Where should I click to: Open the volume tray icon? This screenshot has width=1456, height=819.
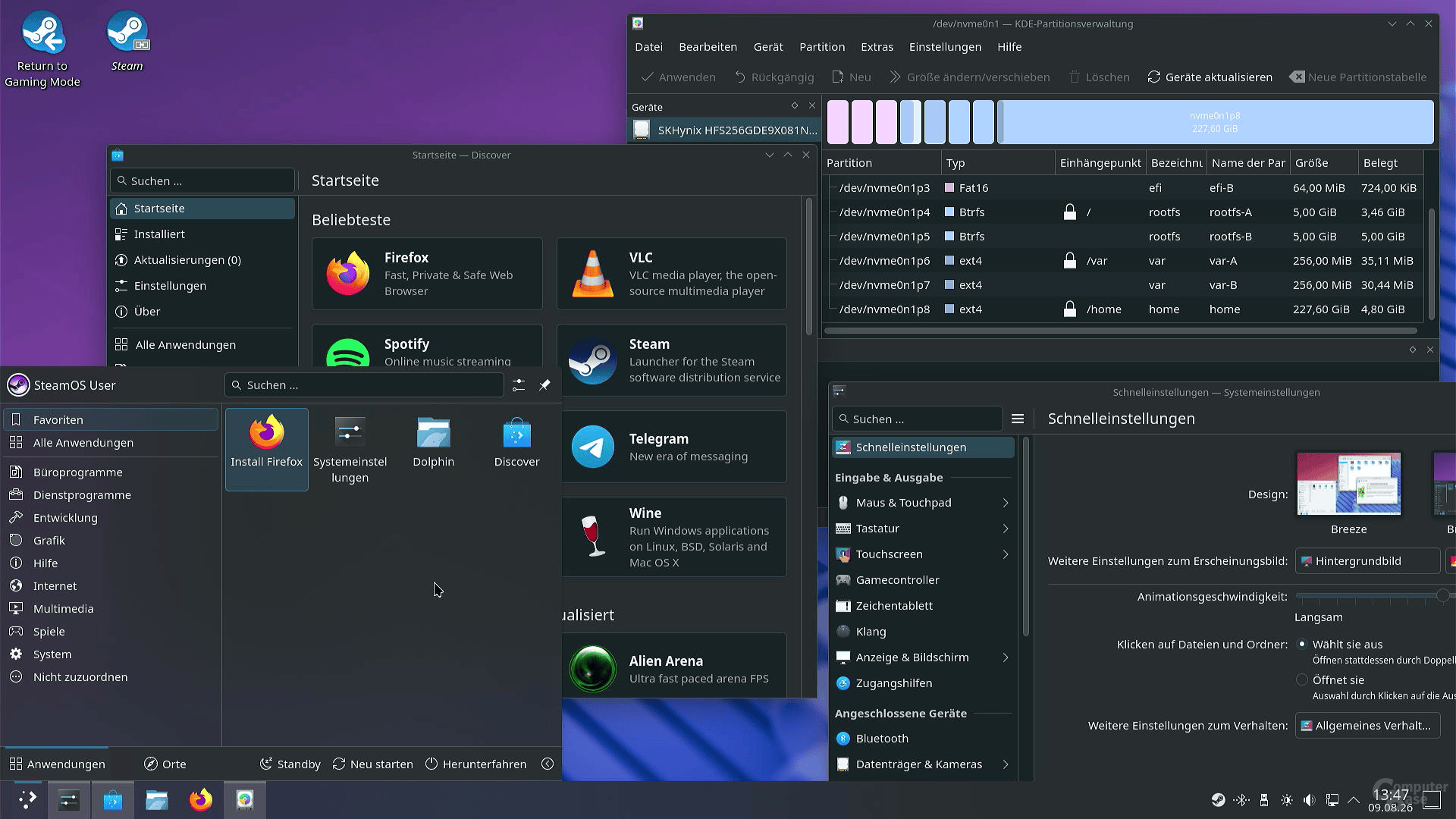coord(1309,800)
